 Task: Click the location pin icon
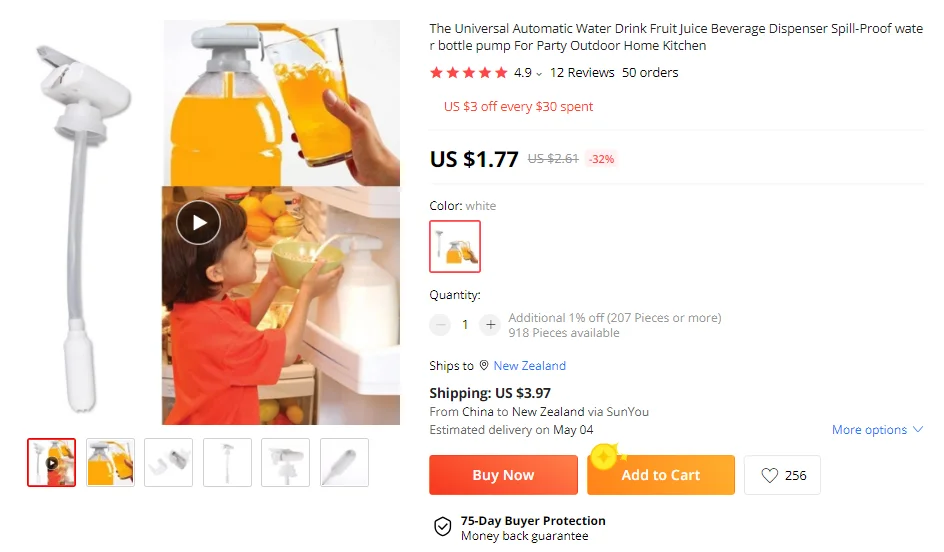tap(484, 366)
